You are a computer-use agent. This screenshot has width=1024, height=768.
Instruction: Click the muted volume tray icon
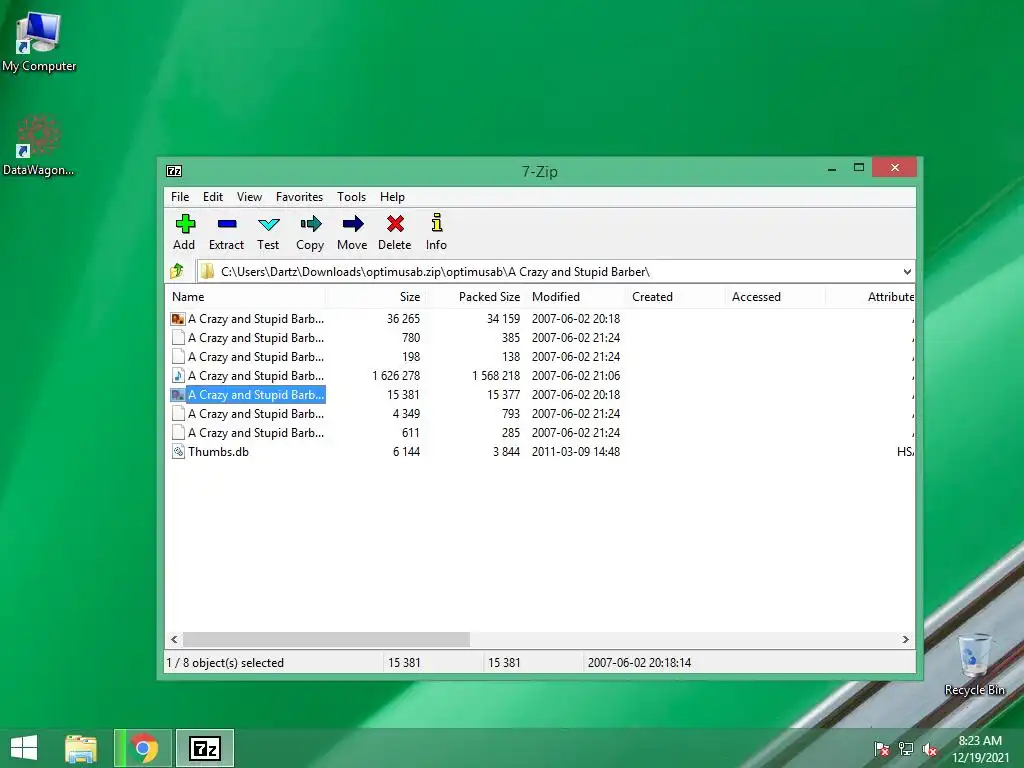click(930, 749)
